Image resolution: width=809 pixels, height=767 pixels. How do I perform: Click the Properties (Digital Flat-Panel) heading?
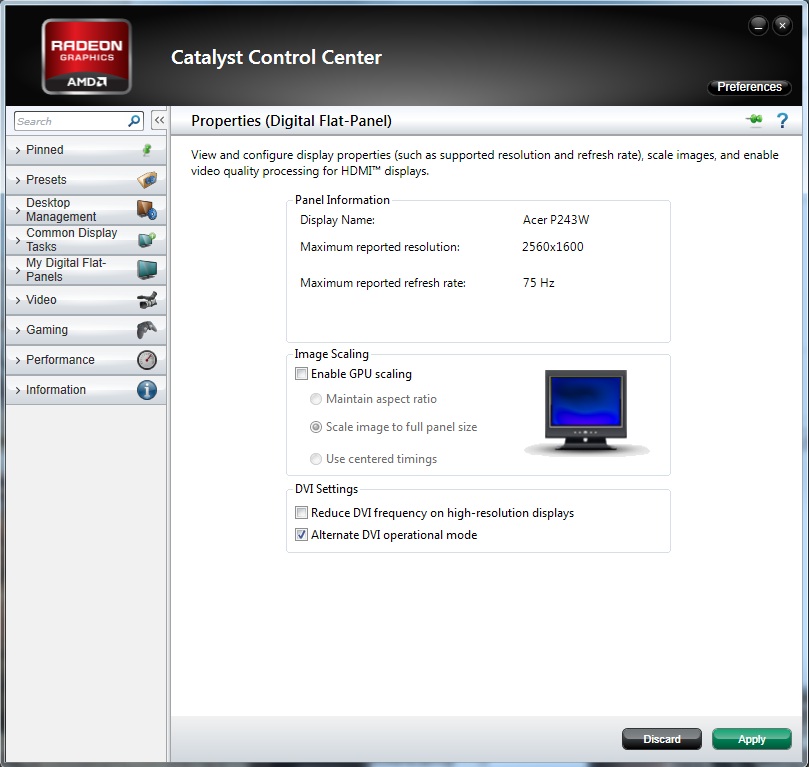[x=292, y=121]
